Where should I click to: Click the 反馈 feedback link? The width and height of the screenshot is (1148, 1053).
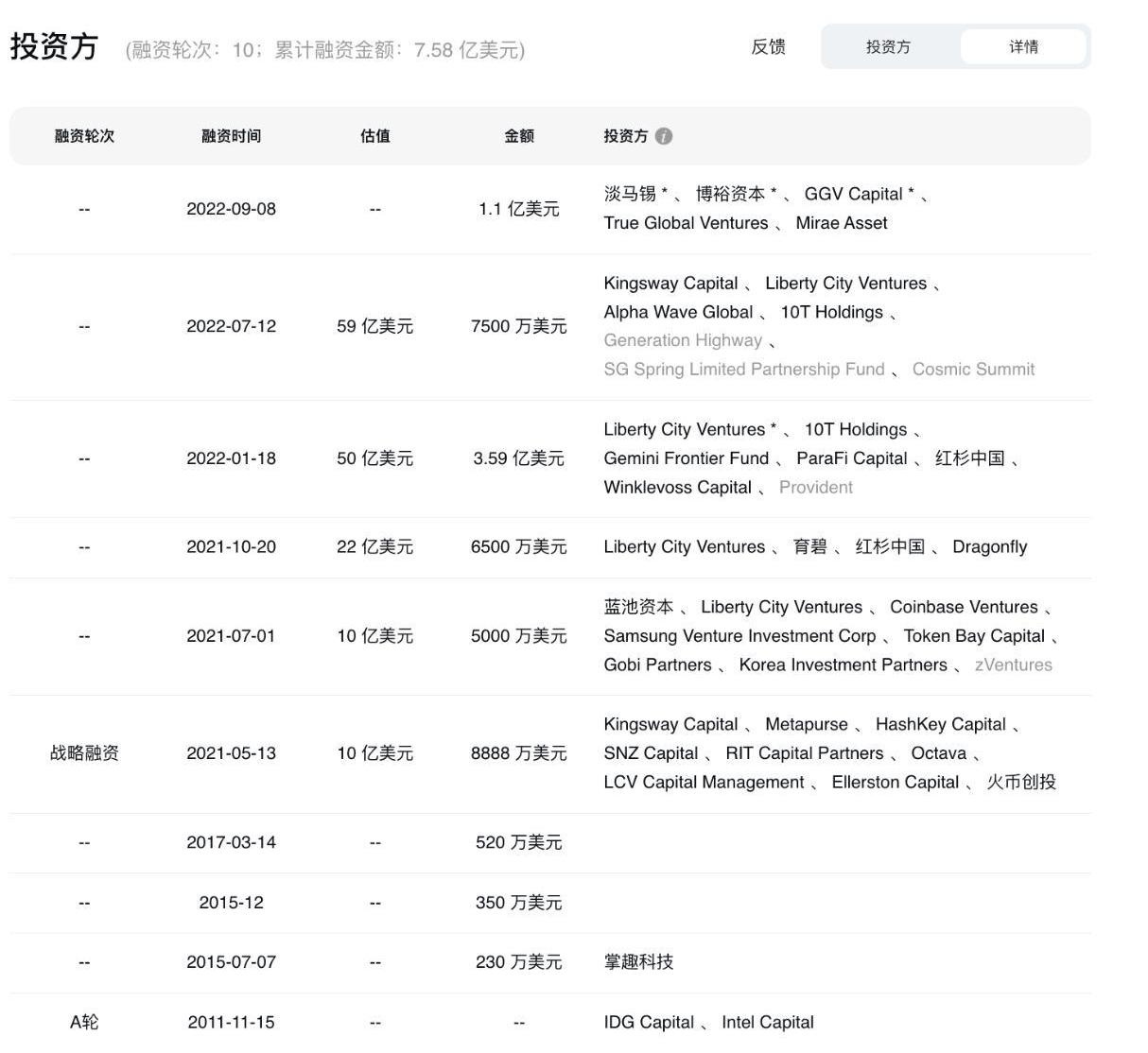(768, 46)
